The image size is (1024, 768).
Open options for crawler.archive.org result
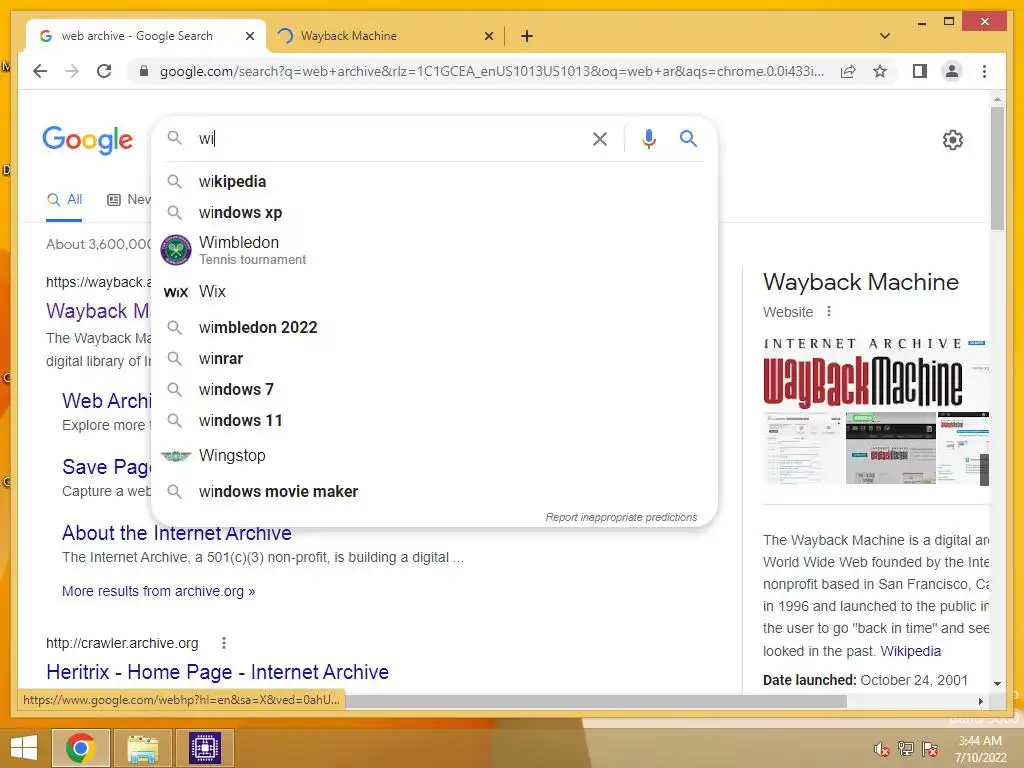tap(224, 643)
